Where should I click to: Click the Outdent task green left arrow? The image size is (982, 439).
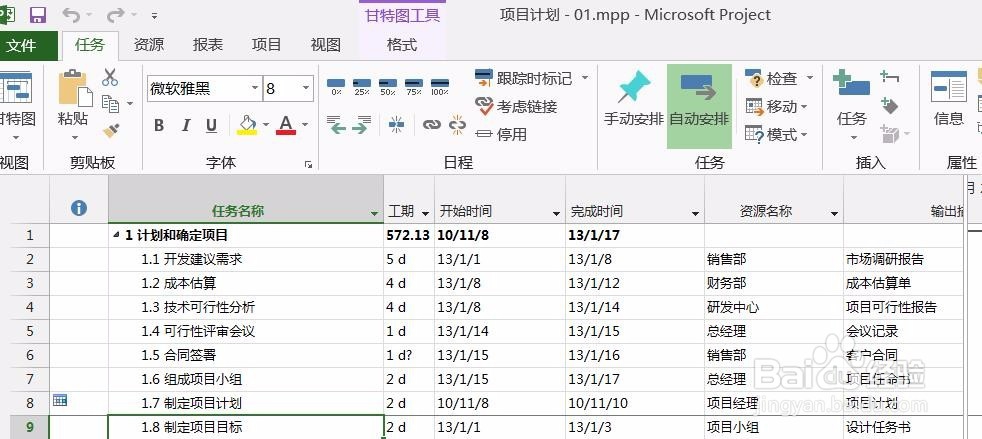click(x=337, y=125)
